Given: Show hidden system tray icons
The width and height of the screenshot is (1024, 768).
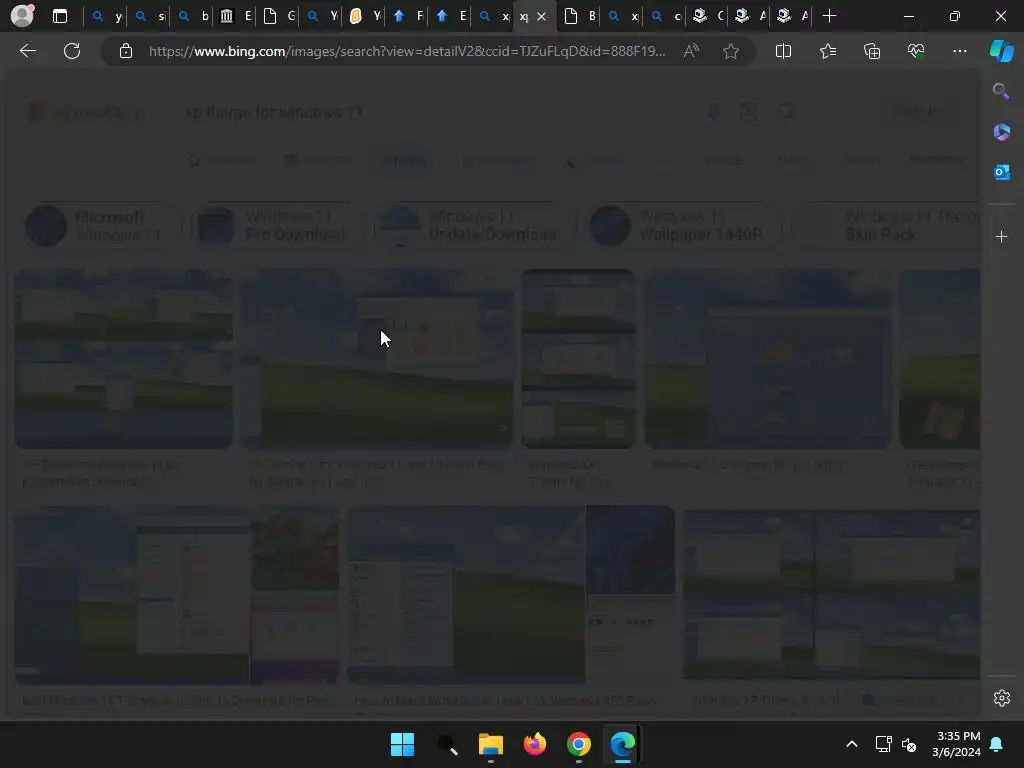Looking at the screenshot, I should click(x=852, y=744).
